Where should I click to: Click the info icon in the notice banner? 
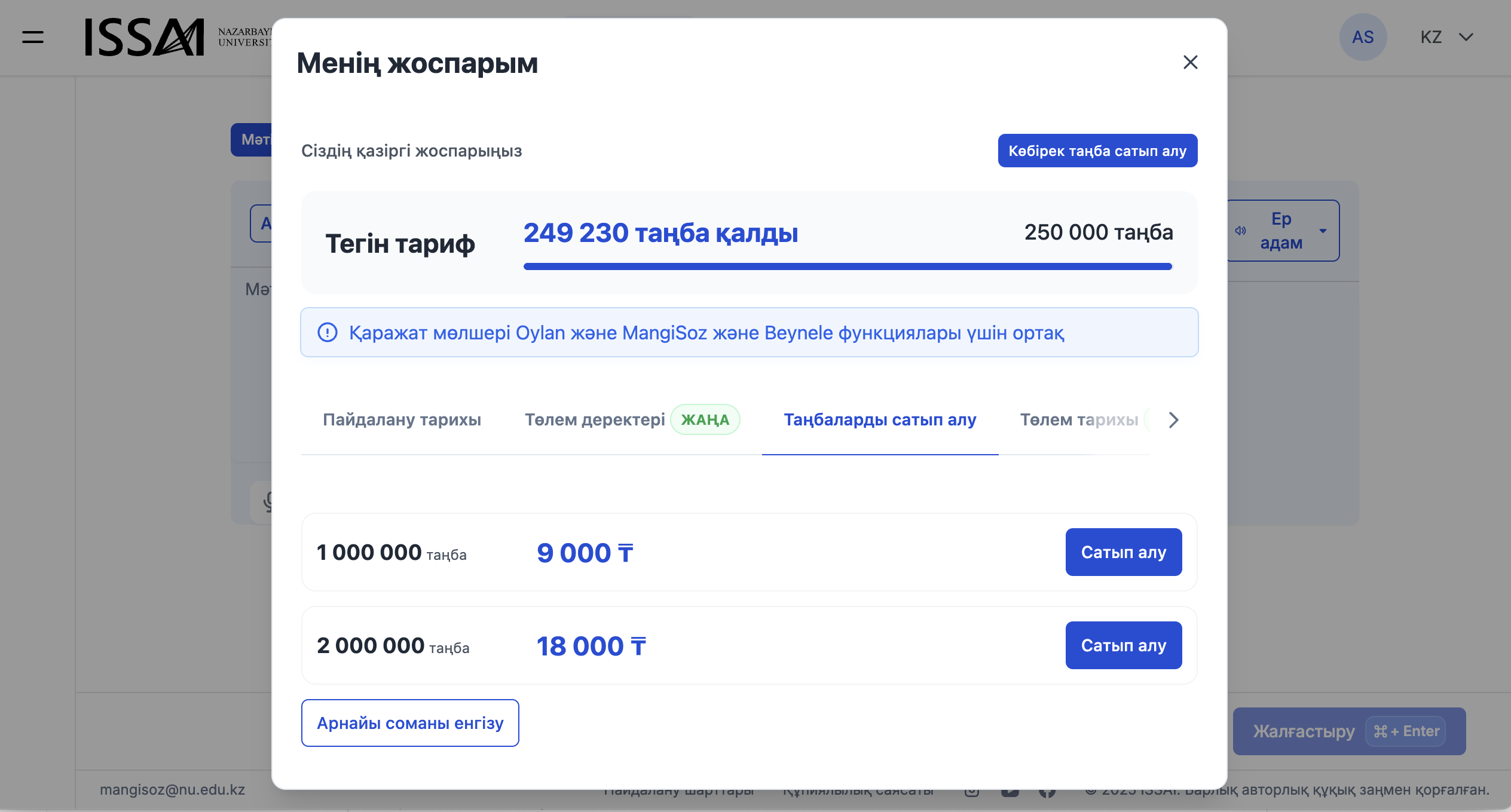(x=328, y=332)
